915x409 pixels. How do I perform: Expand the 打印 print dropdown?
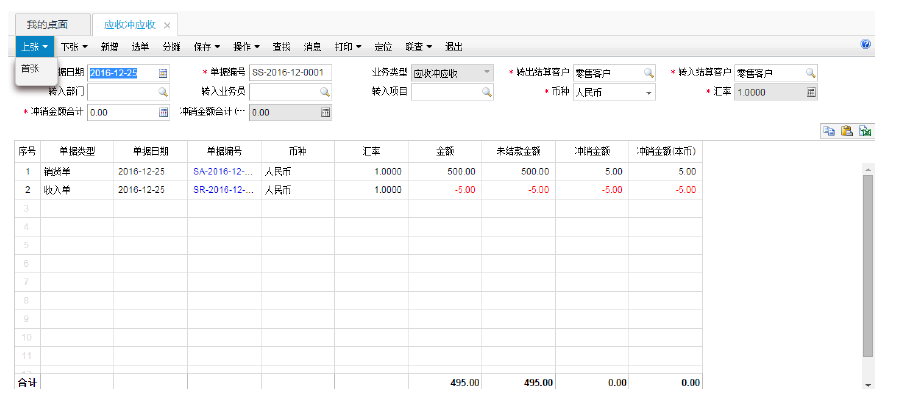click(x=348, y=46)
